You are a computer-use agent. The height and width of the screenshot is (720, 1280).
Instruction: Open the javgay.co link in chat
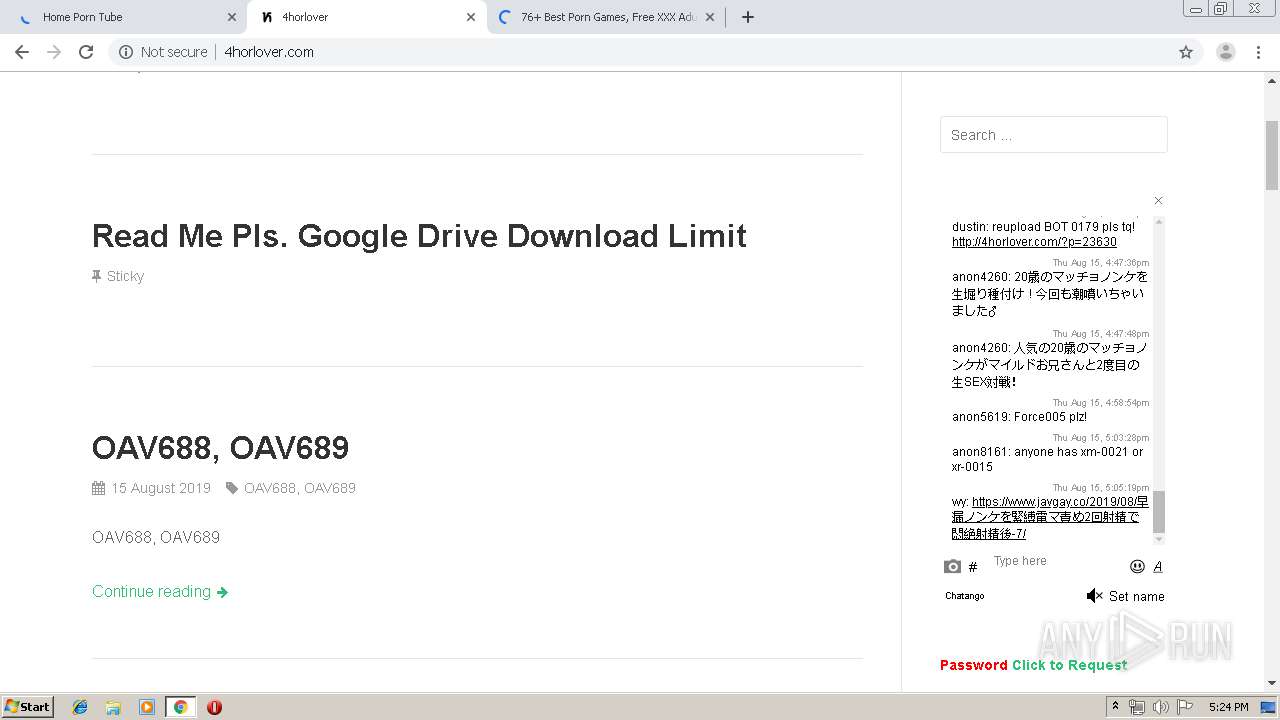coord(1050,518)
